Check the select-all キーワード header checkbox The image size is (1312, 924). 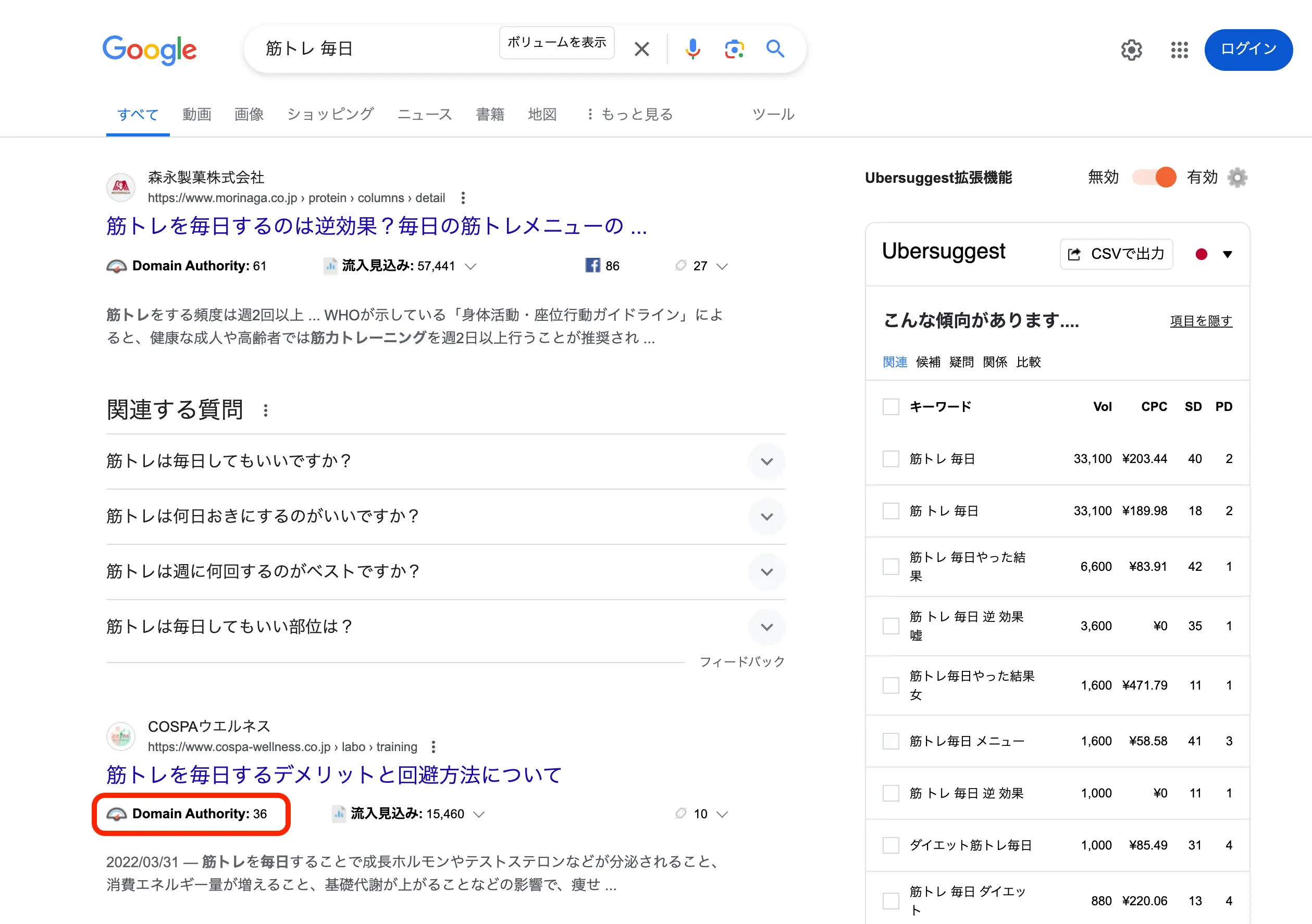point(891,407)
